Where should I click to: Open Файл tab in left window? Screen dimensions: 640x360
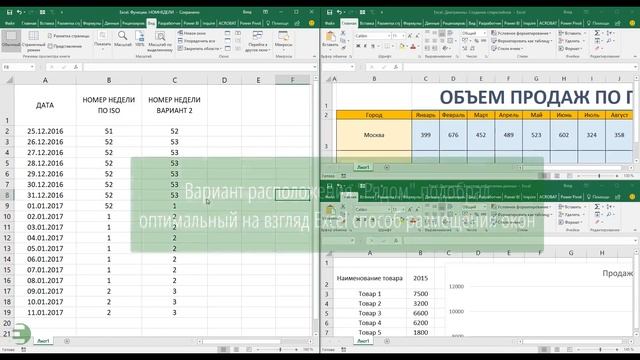(10, 23)
